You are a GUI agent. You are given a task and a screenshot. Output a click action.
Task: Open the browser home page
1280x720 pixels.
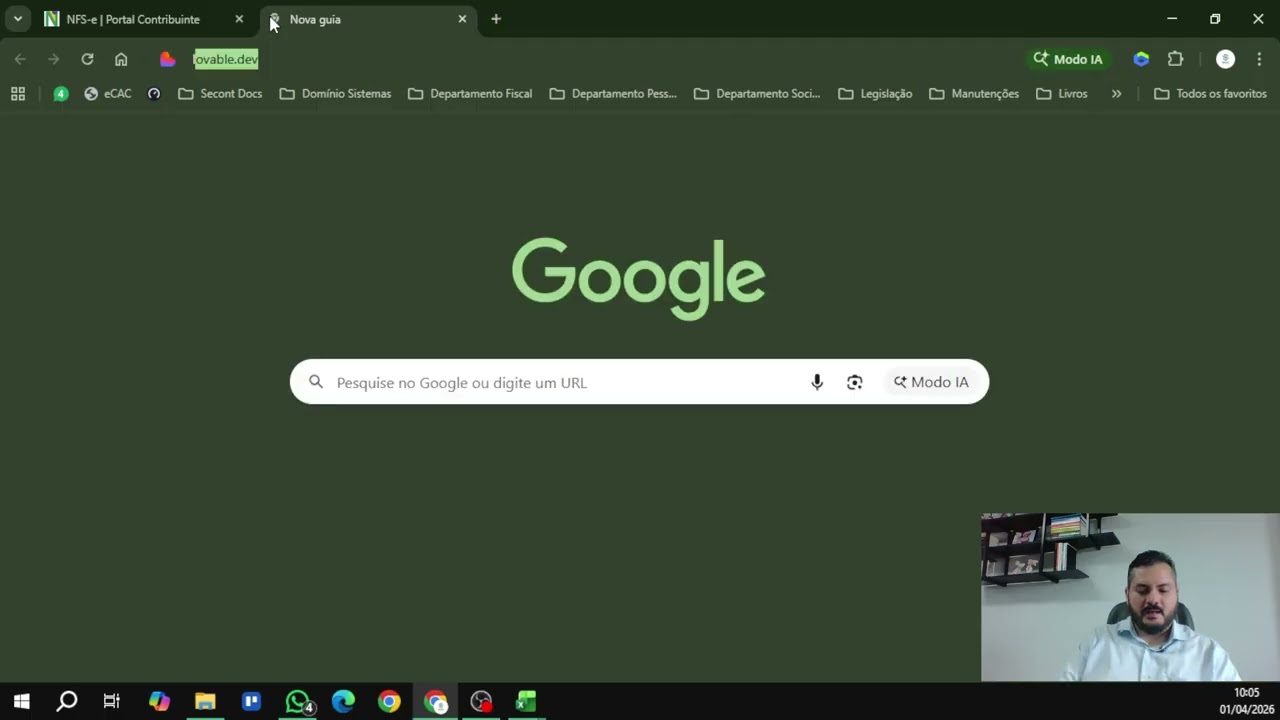[x=121, y=59]
